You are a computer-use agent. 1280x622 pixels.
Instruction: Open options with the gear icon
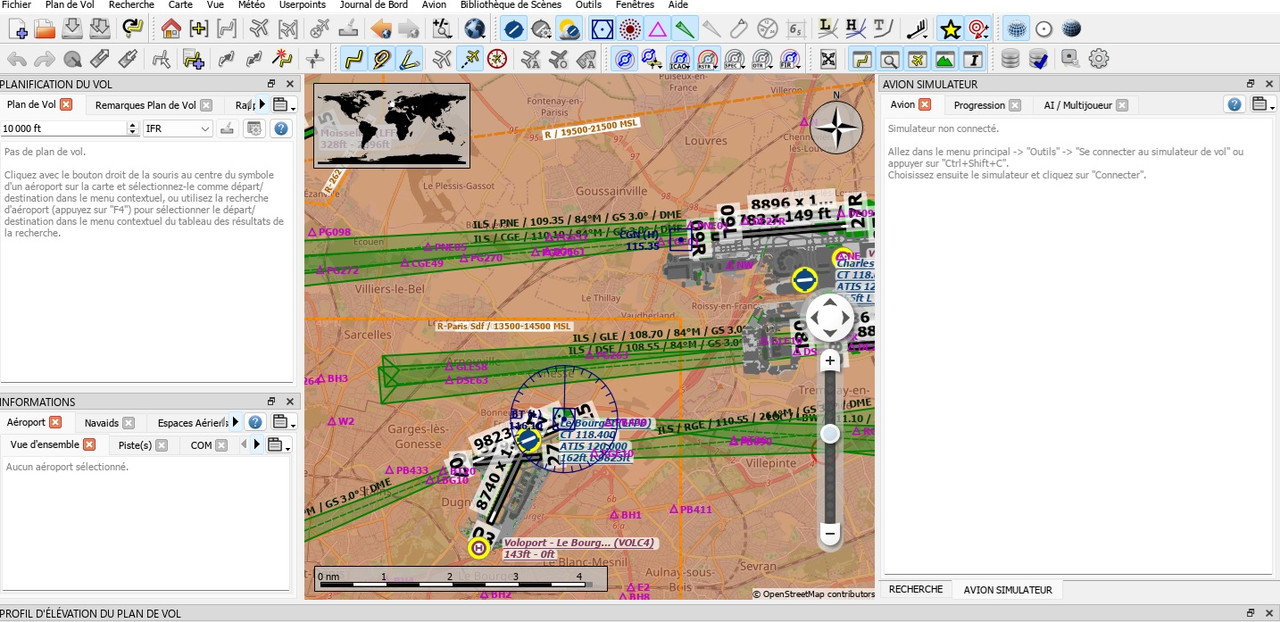[1098, 59]
